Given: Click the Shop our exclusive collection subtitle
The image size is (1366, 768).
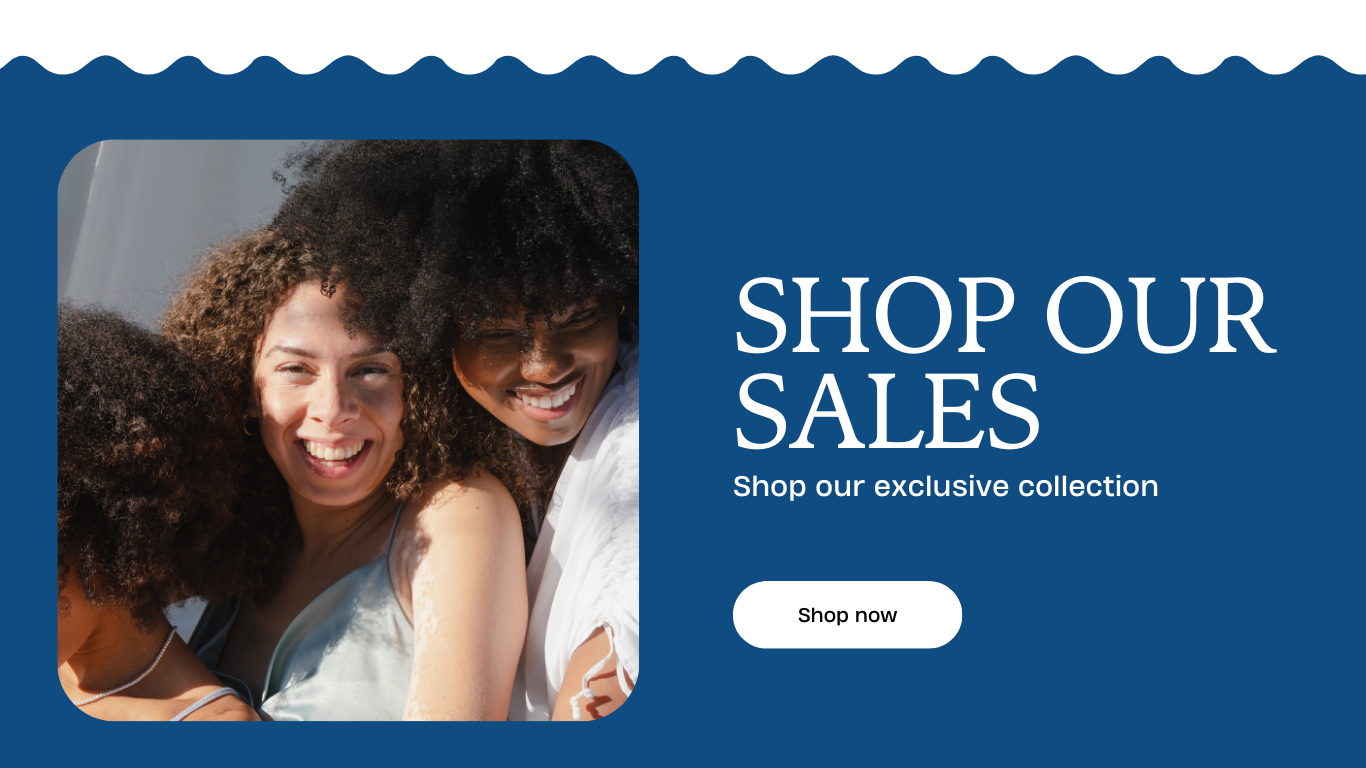Looking at the screenshot, I should (945, 487).
